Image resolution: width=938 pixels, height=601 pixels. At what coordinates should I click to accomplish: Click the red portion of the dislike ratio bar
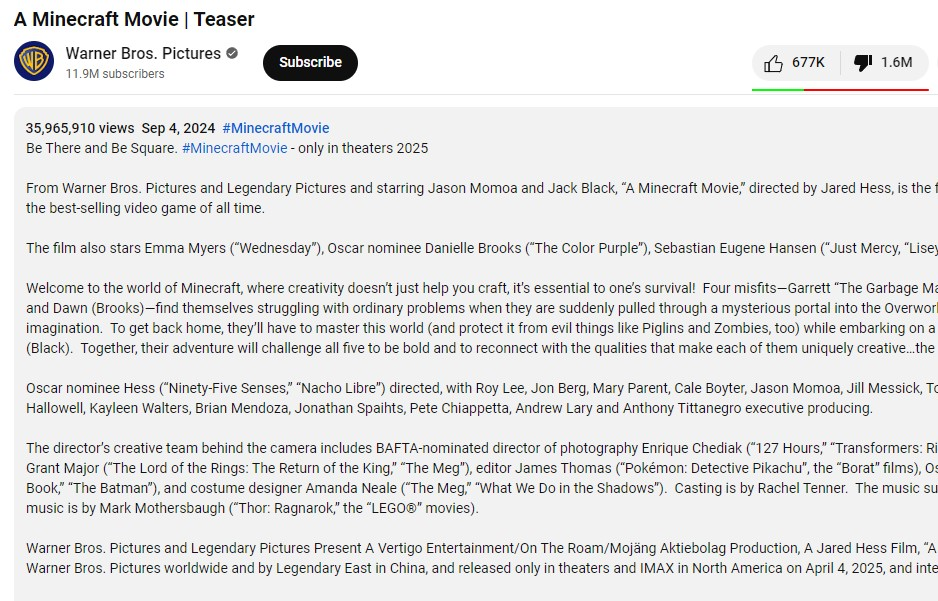[866, 89]
